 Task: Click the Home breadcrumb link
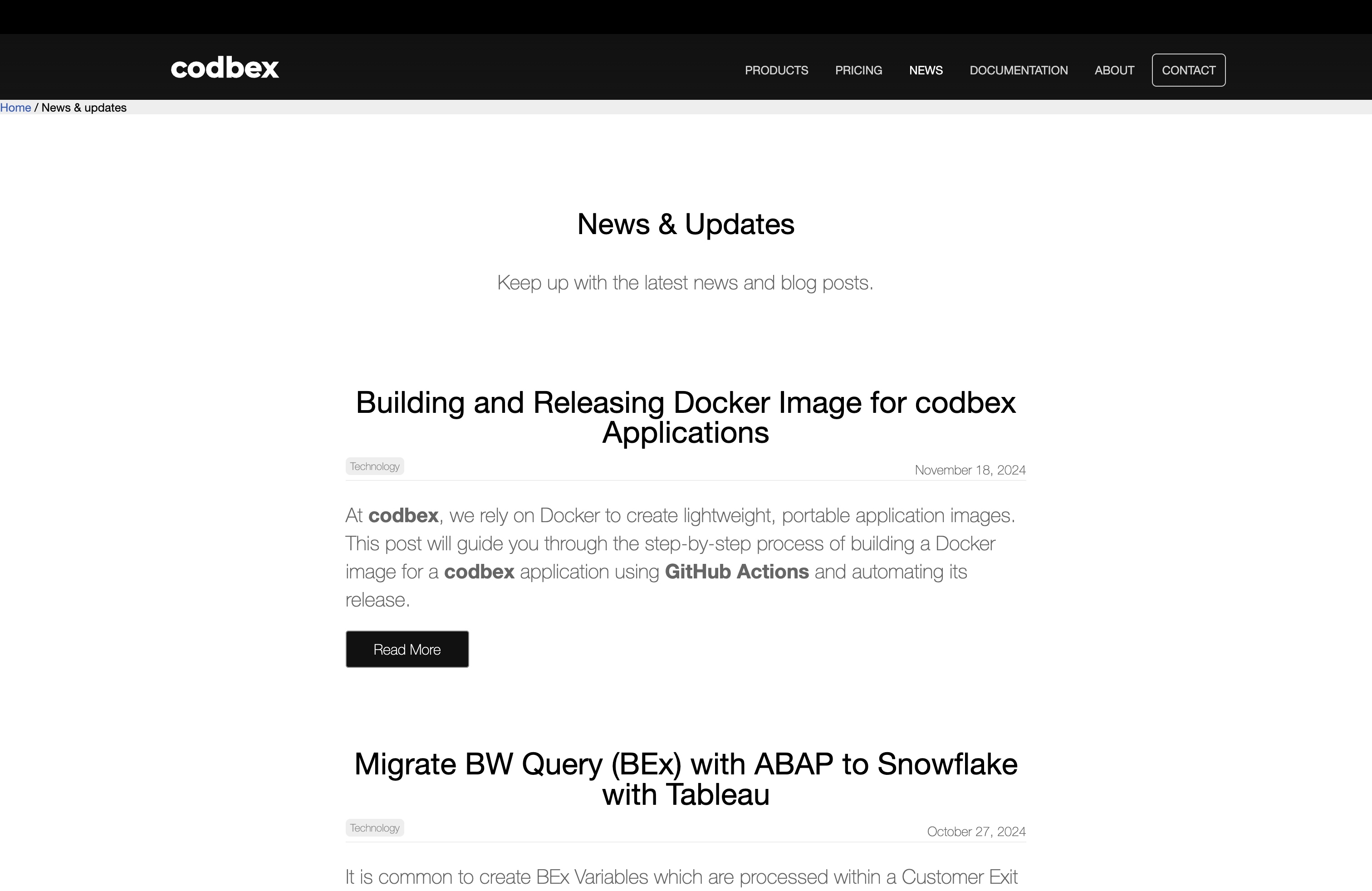click(15, 107)
